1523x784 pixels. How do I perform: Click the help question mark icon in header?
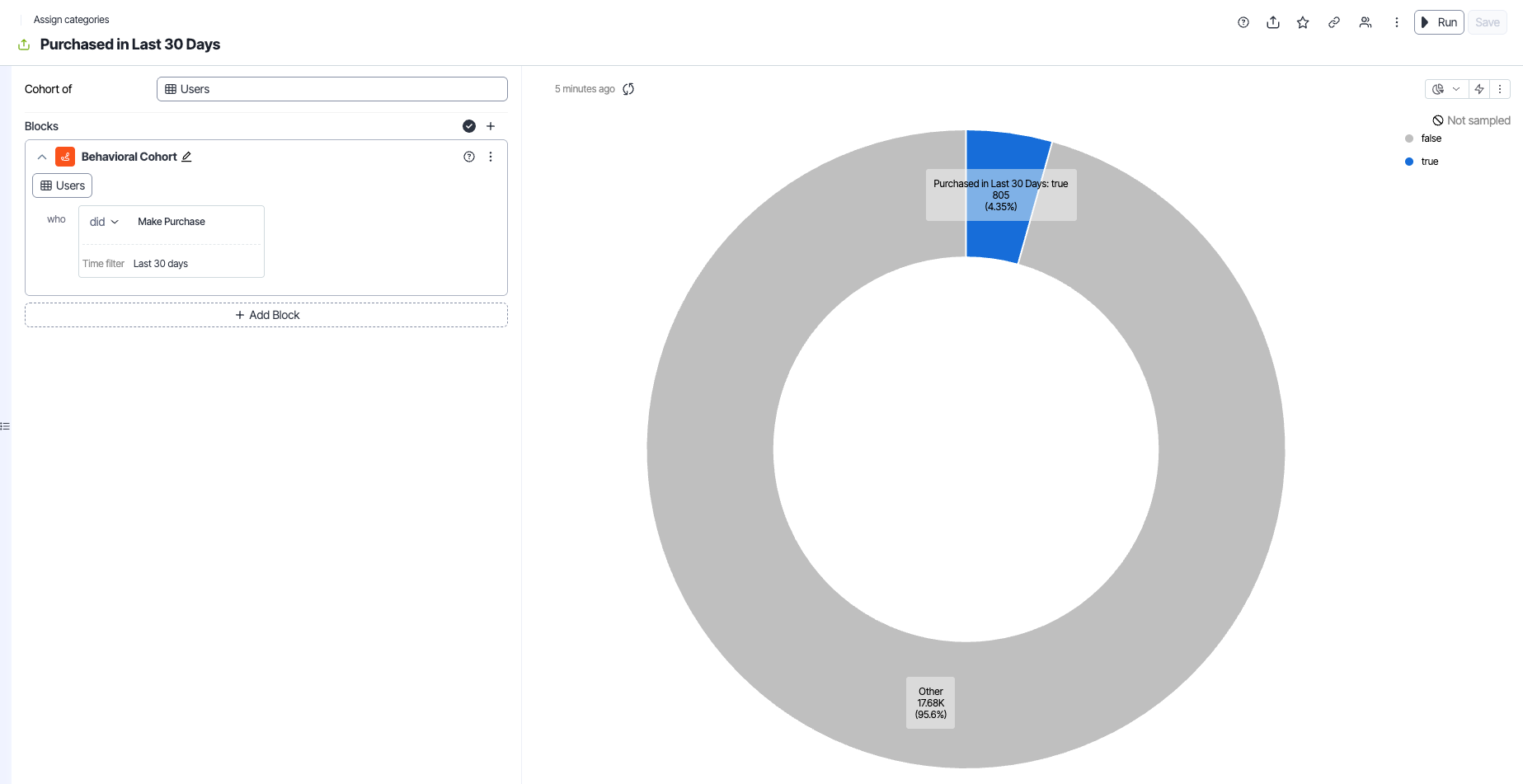(1243, 22)
